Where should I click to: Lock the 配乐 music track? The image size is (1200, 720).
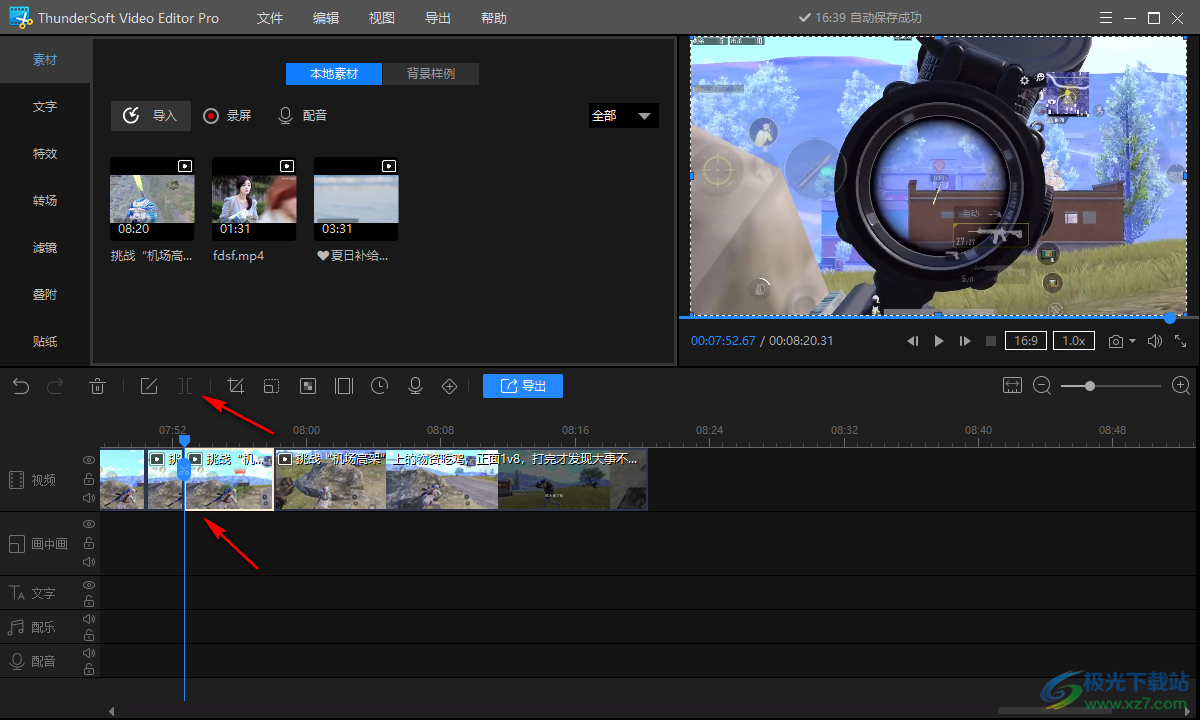pyautogui.click(x=89, y=635)
